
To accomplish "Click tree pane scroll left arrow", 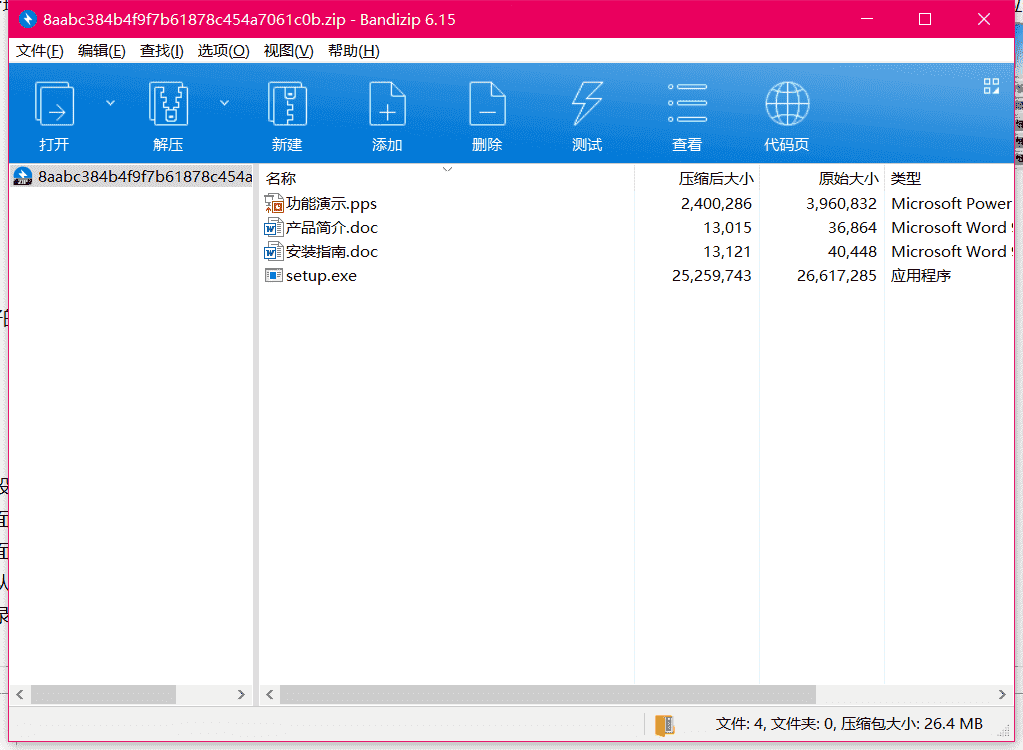I will tap(20, 695).
